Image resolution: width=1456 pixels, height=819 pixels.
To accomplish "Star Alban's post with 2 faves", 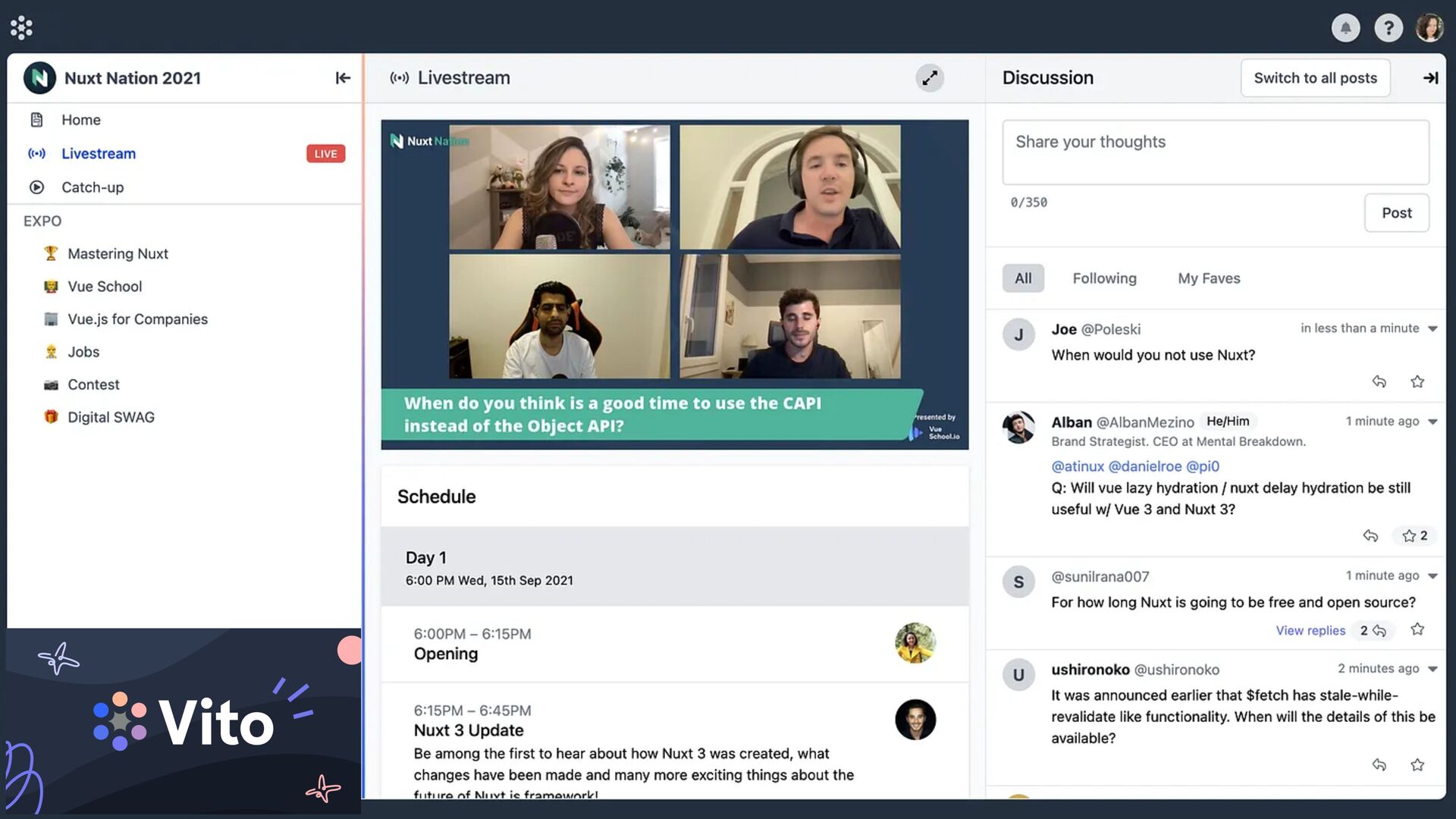I will 1415,536.
